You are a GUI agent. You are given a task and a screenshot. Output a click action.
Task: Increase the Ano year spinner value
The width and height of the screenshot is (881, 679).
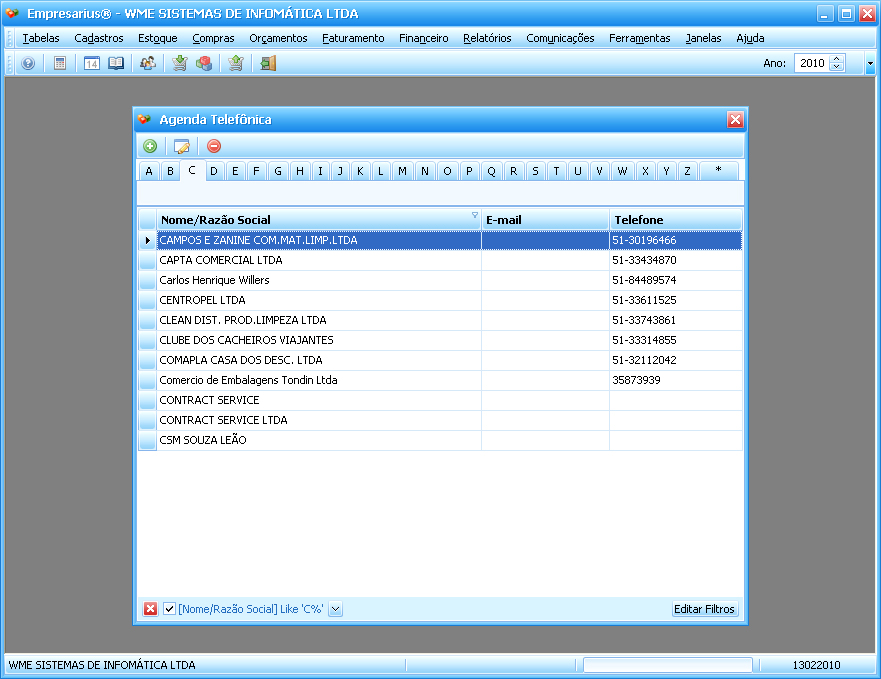tap(837, 59)
